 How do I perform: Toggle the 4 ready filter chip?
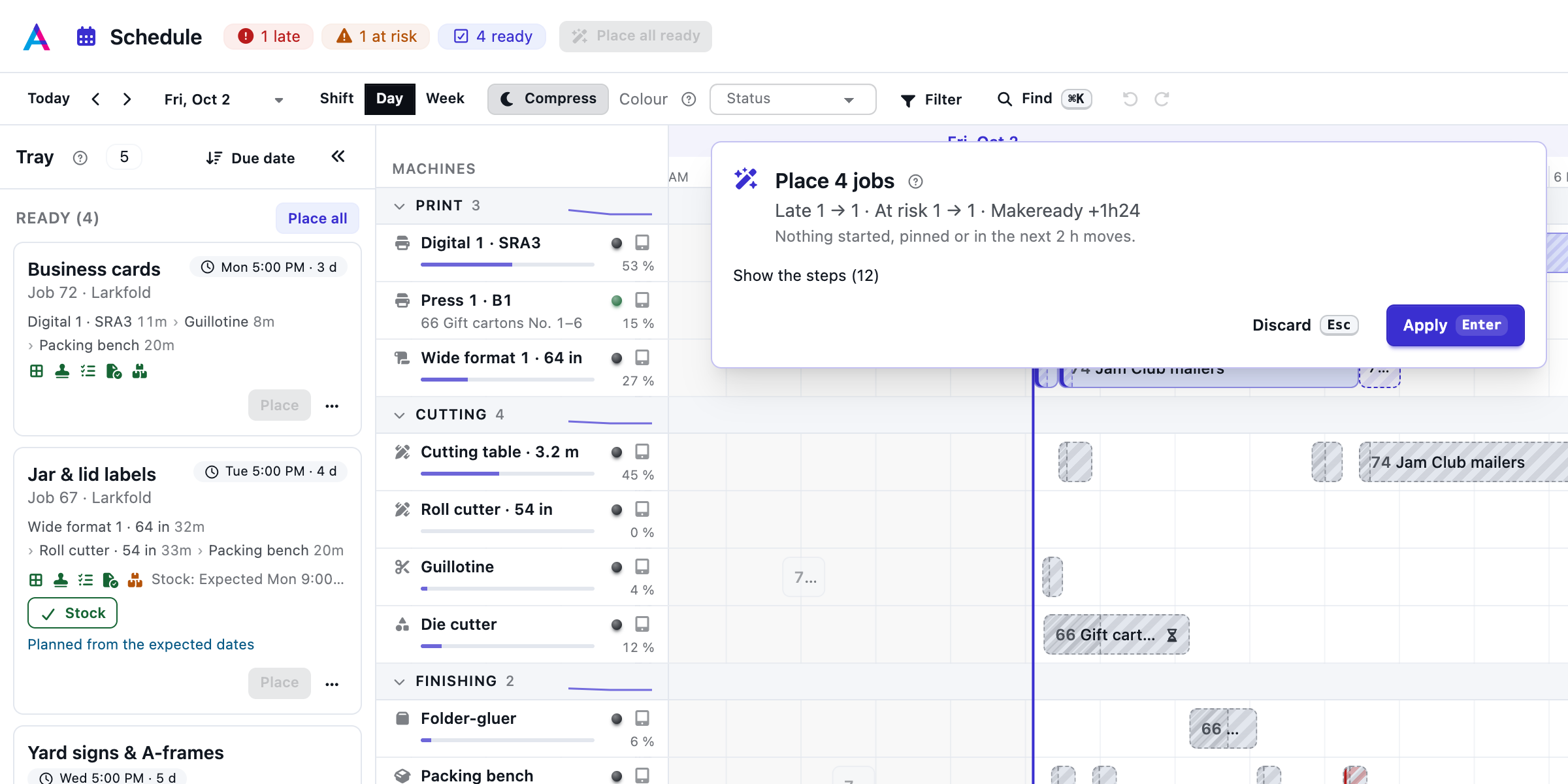click(492, 37)
